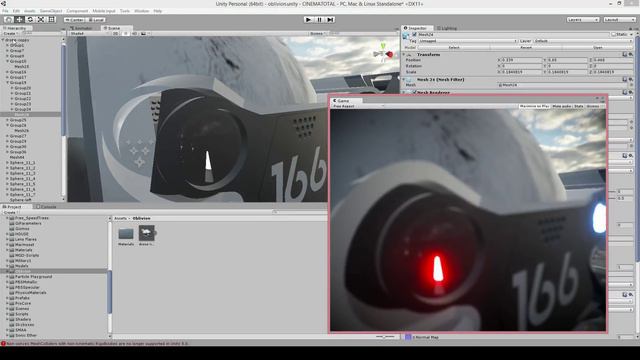Open the File menu

coord(5,11)
